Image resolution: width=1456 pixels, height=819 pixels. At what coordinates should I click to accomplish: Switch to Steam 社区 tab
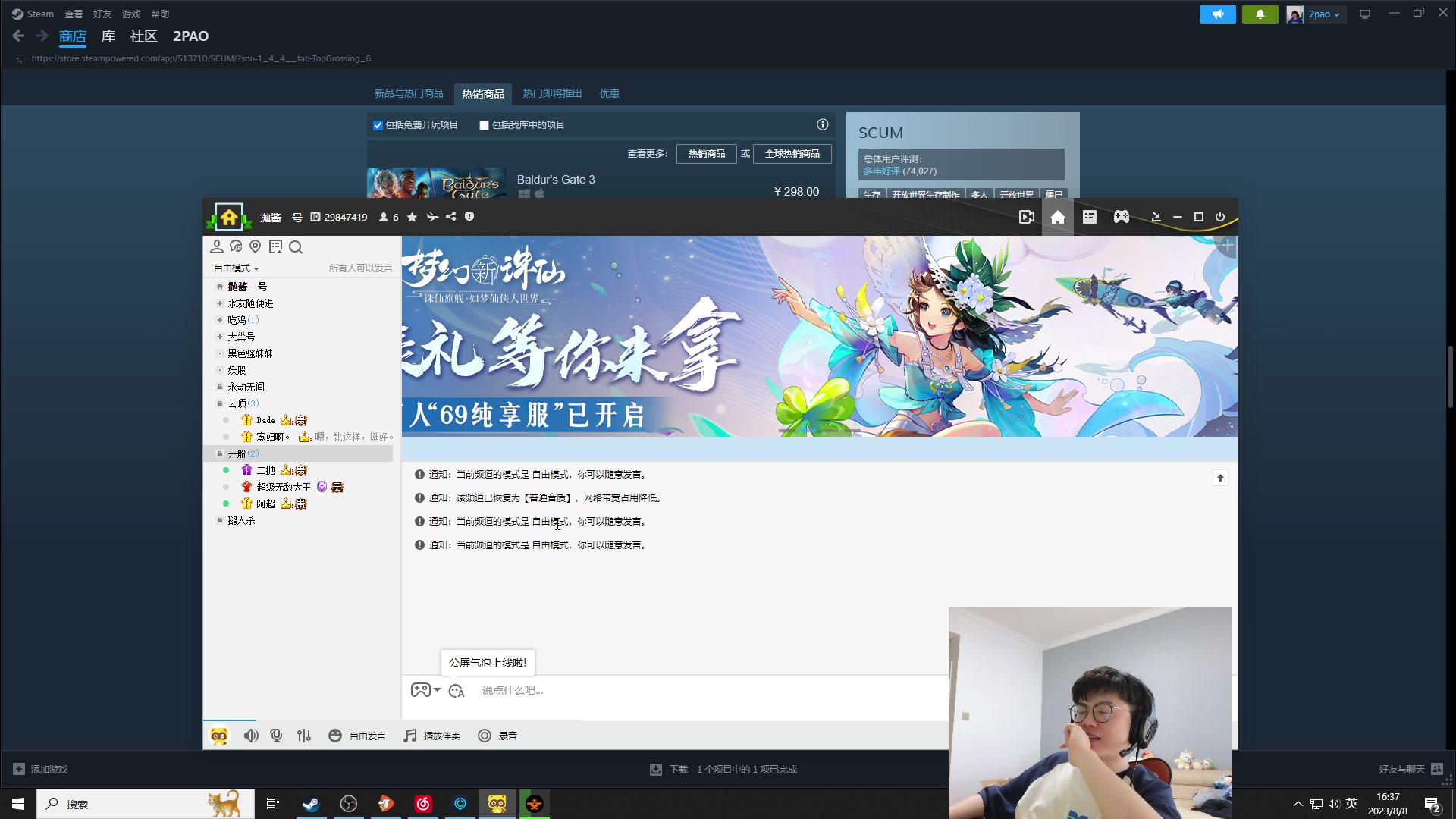(x=143, y=36)
